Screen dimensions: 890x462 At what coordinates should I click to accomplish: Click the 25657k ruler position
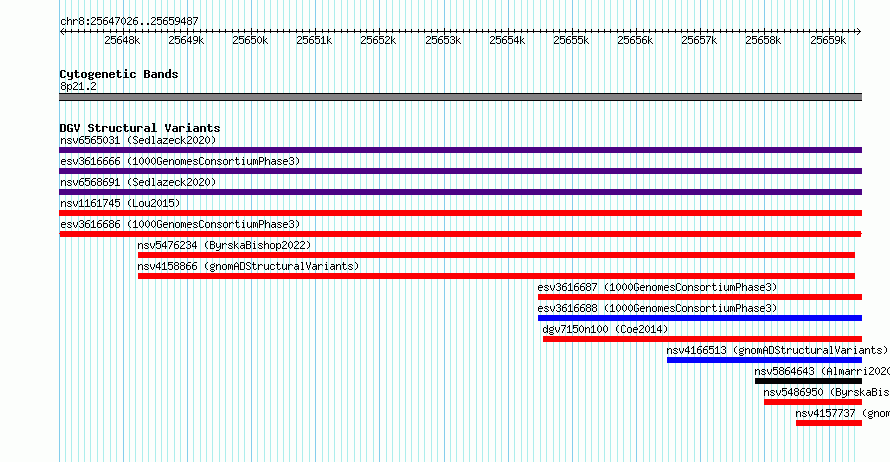pyautogui.click(x=699, y=40)
